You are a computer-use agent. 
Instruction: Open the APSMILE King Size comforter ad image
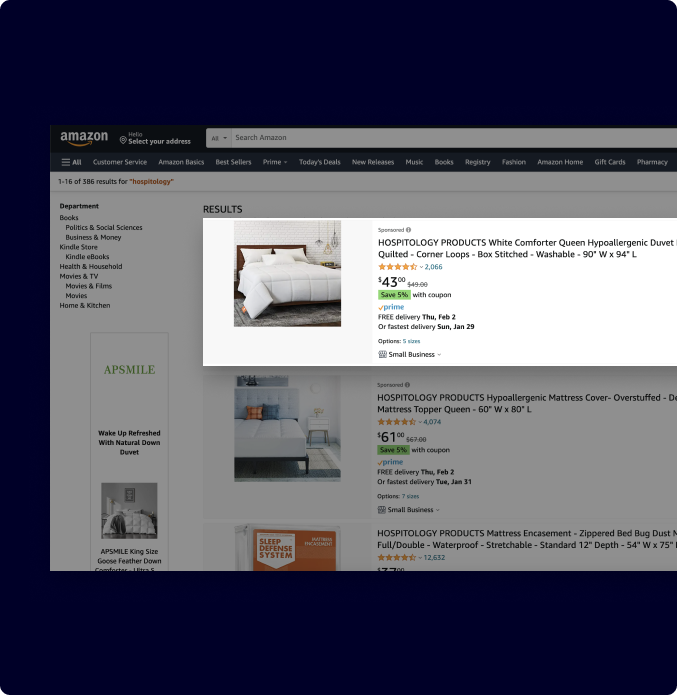(129, 511)
